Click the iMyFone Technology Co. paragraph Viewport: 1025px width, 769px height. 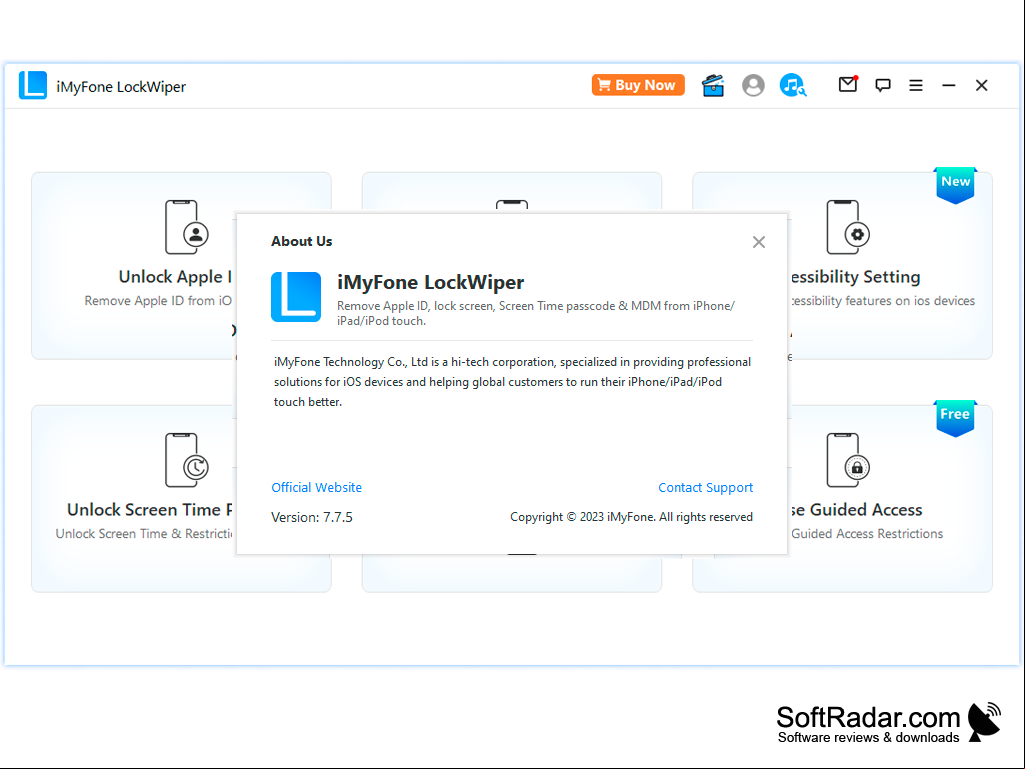point(512,382)
